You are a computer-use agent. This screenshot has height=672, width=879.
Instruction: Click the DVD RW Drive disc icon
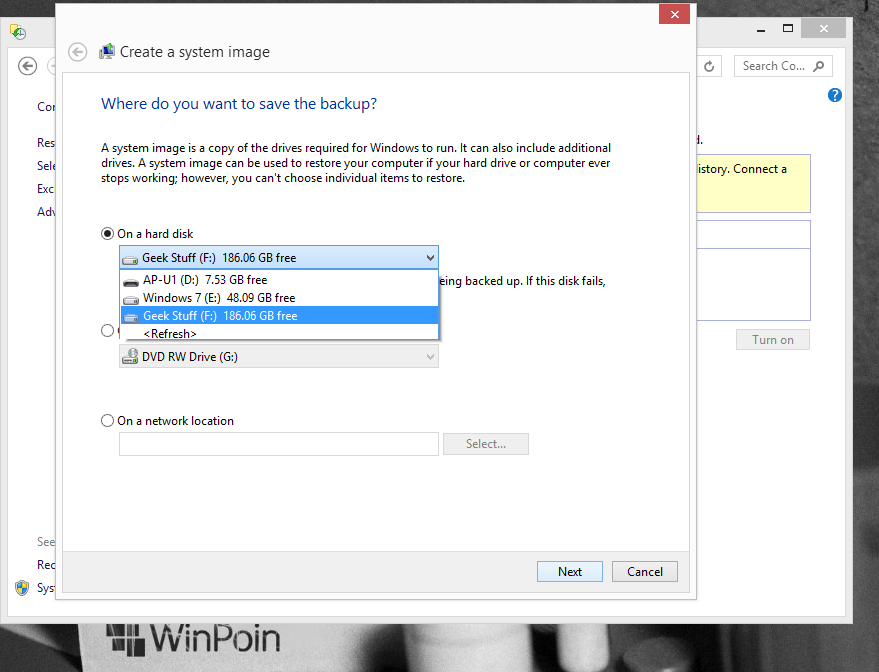coord(130,356)
